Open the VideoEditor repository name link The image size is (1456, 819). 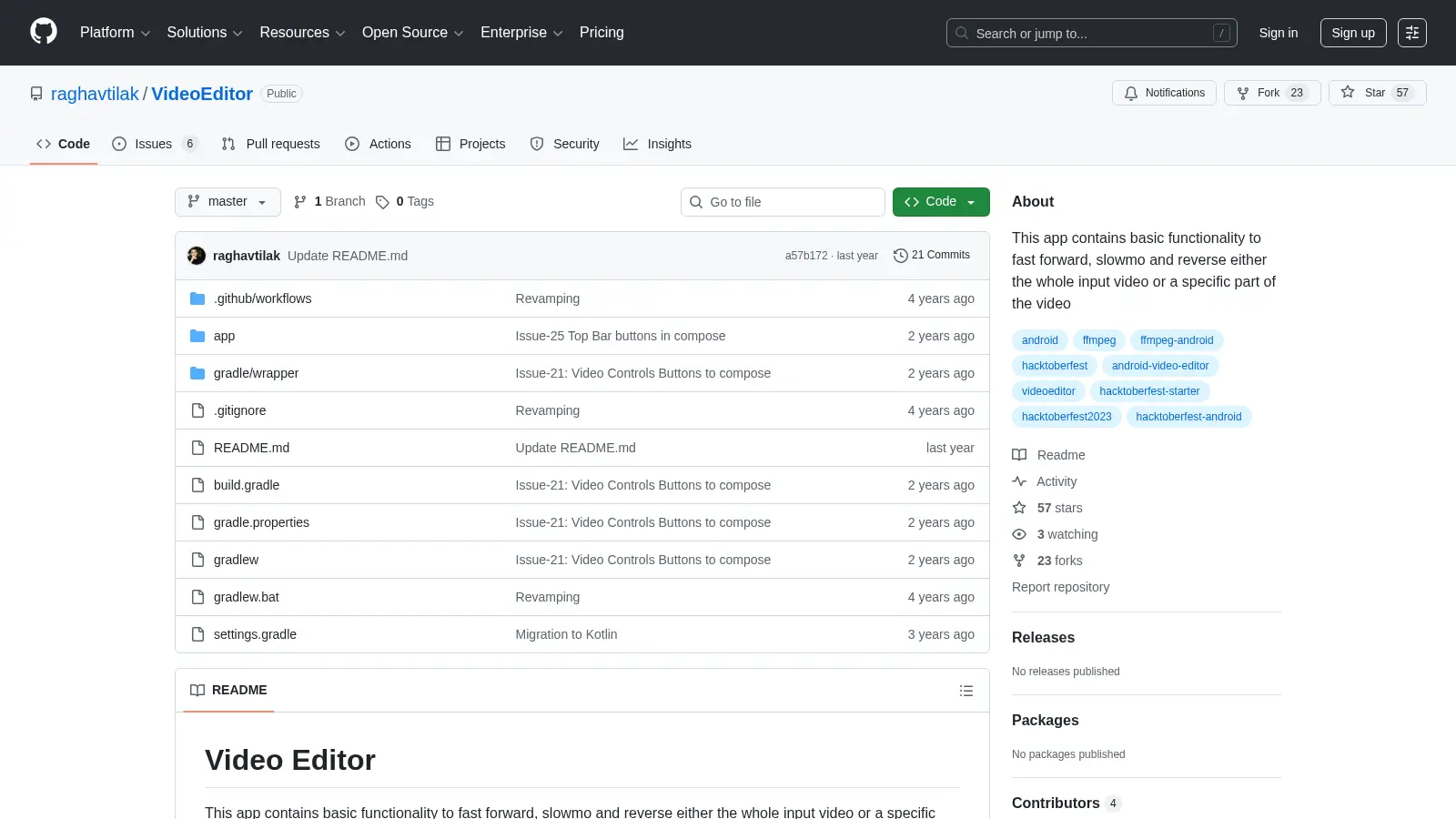coord(202,94)
